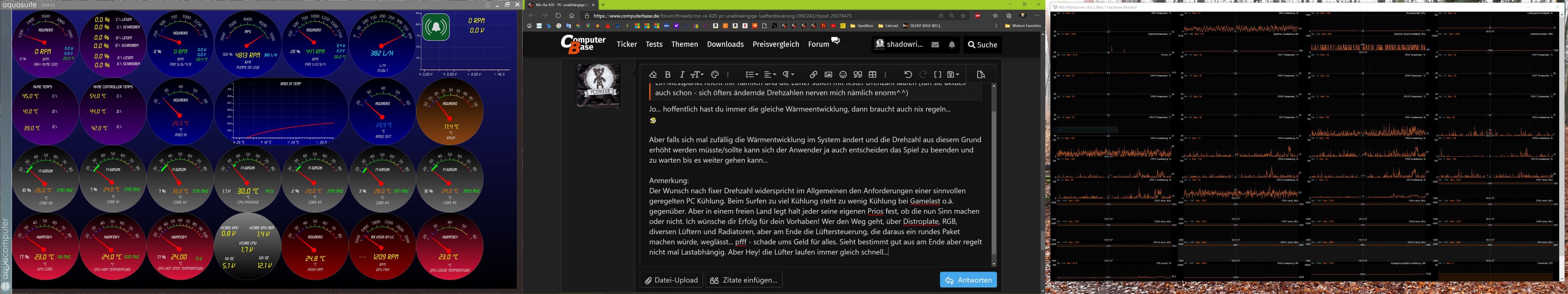Toggle bold formatting in the reply editor
This screenshot has width=1568, height=294.
[668, 74]
